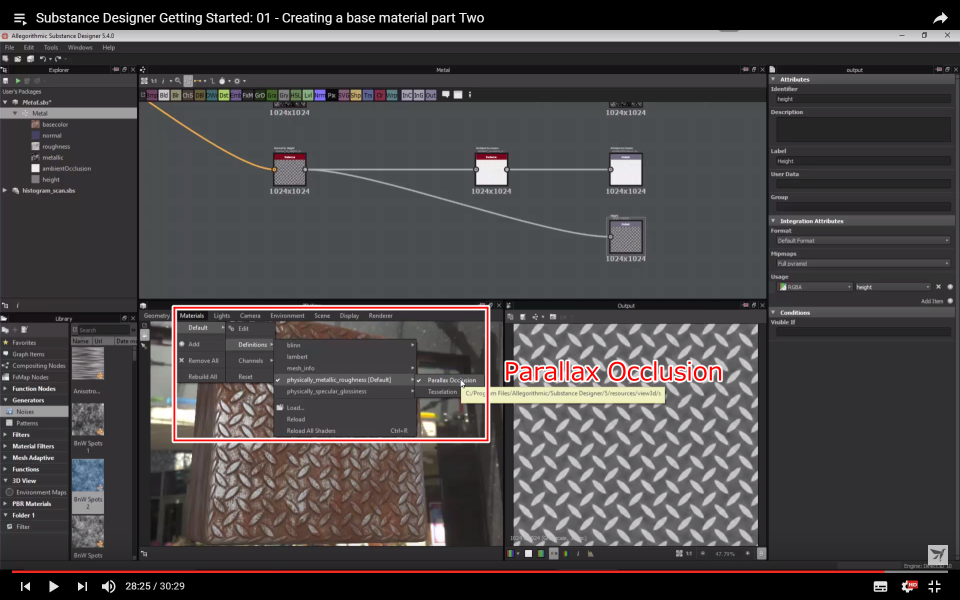Add a Grayscale conversion (Gry) node
This screenshot has width=960, height=600.
click(284, 96)
